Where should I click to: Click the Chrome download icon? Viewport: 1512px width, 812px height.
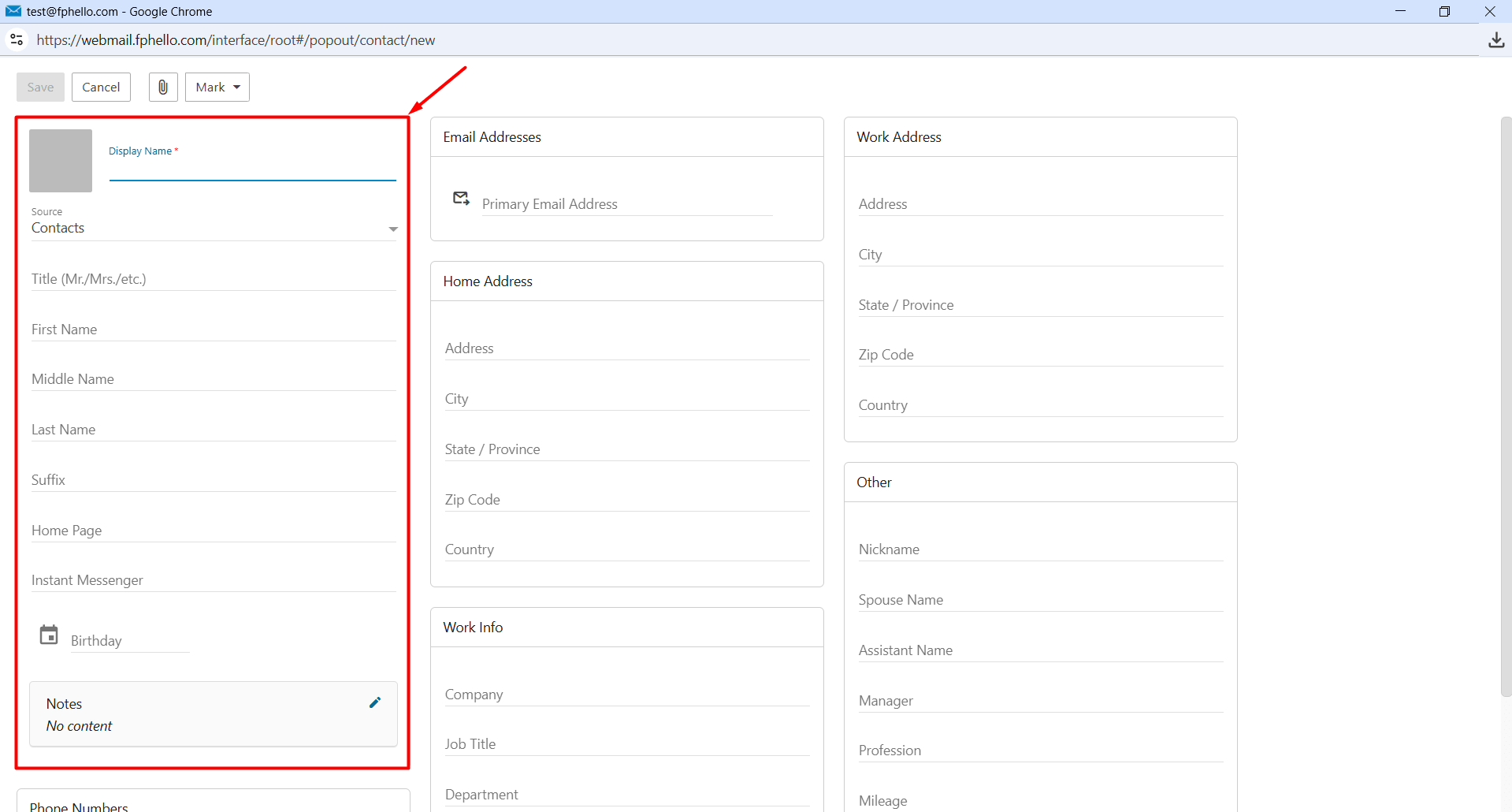(1496, 40)
